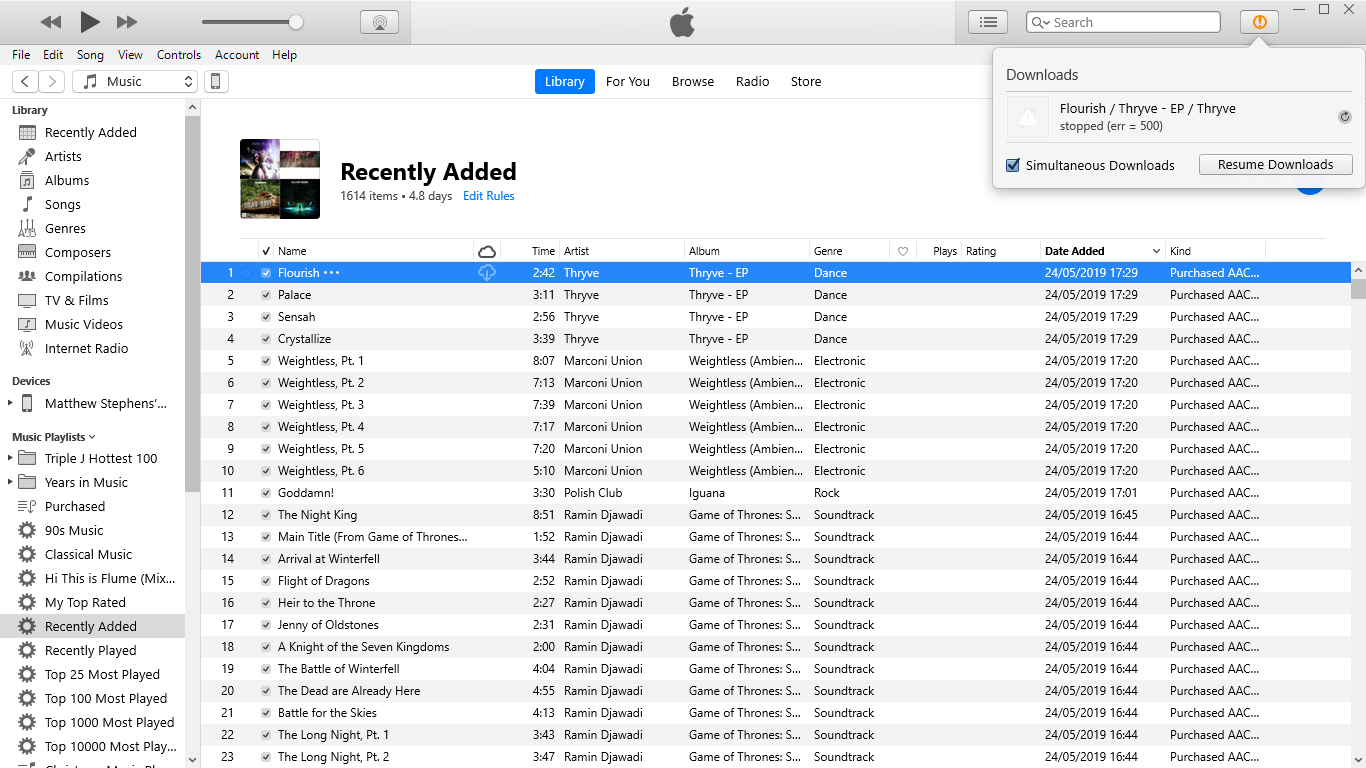Open the Controls menu
Viewport: 1366px width, 768px height.
pos(179,55)
